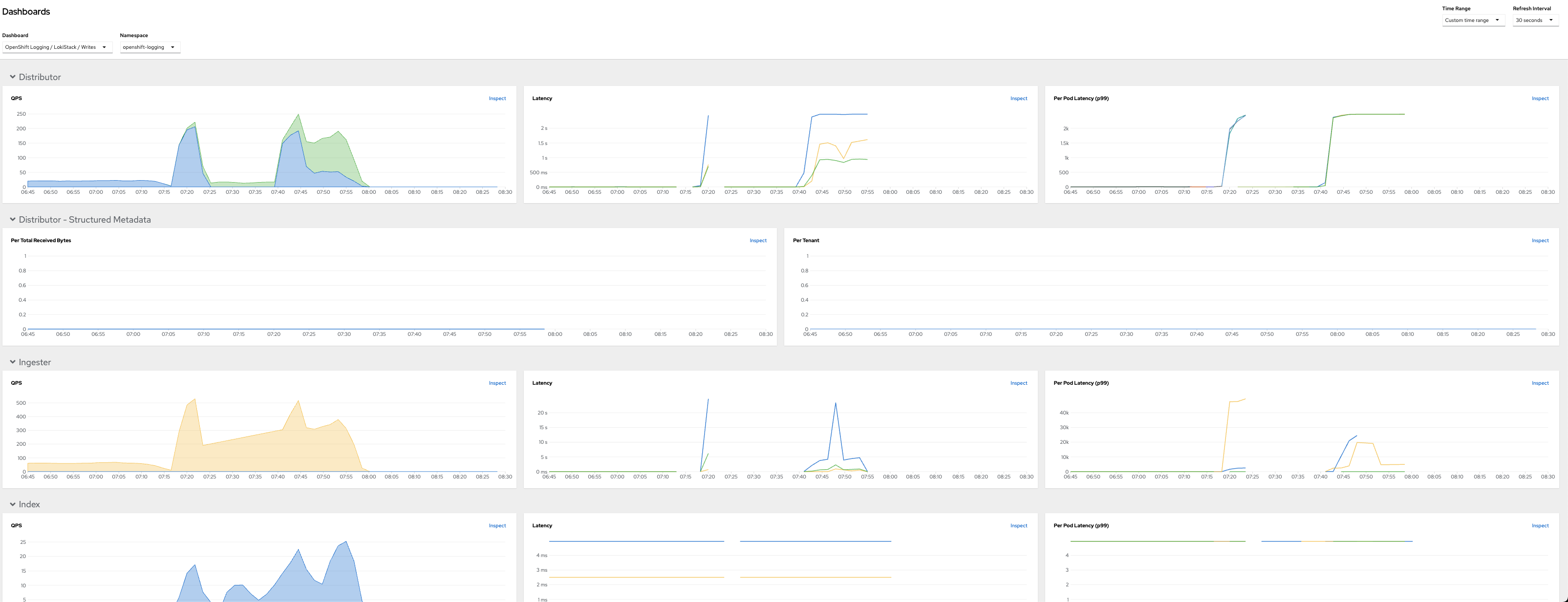The image size is (1568, 602).
Task: Collapse the Distributor - Structured Metadata section
Action: click(12, 220)
